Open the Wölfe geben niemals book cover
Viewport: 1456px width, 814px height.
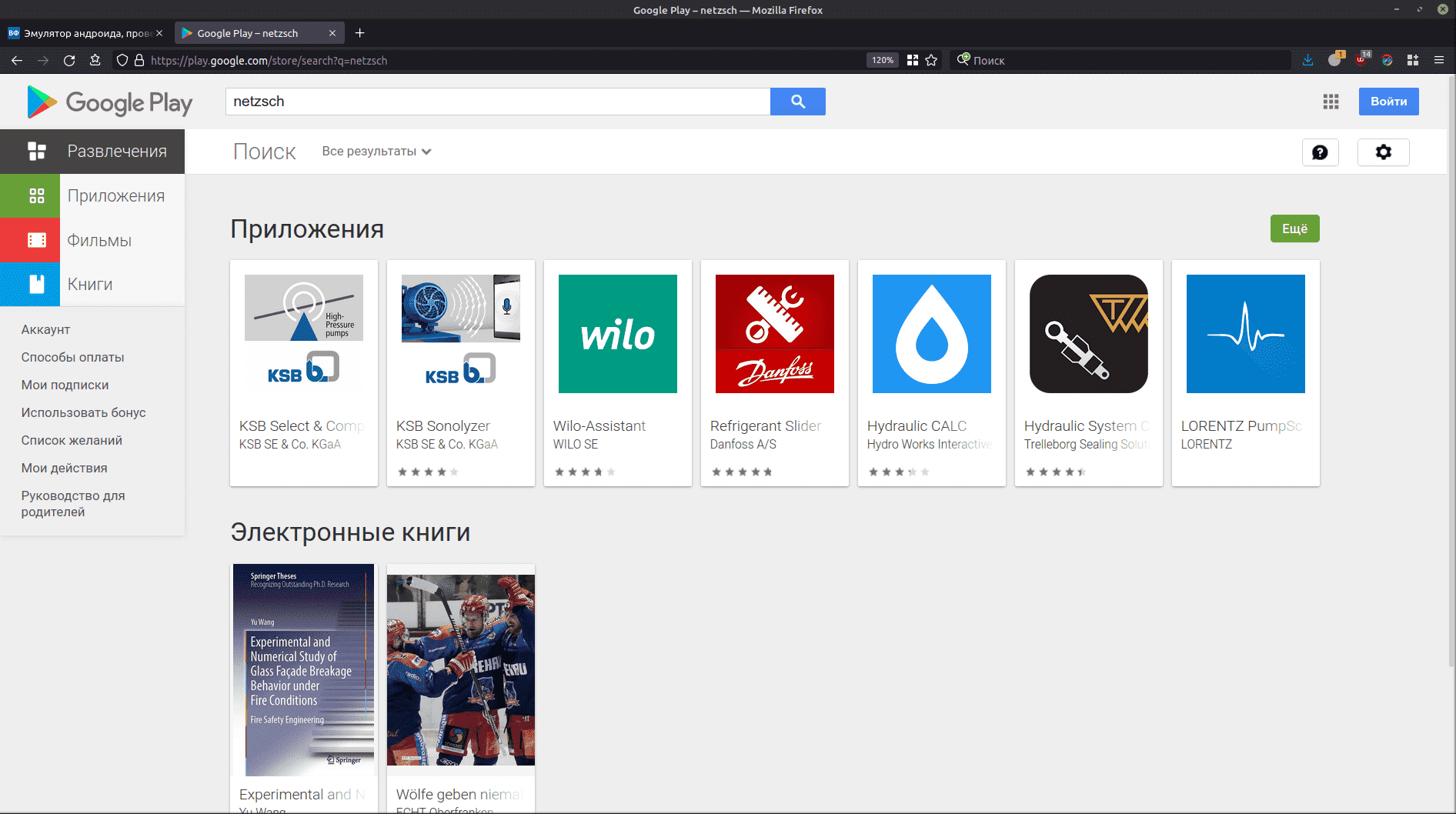point(461,670)
